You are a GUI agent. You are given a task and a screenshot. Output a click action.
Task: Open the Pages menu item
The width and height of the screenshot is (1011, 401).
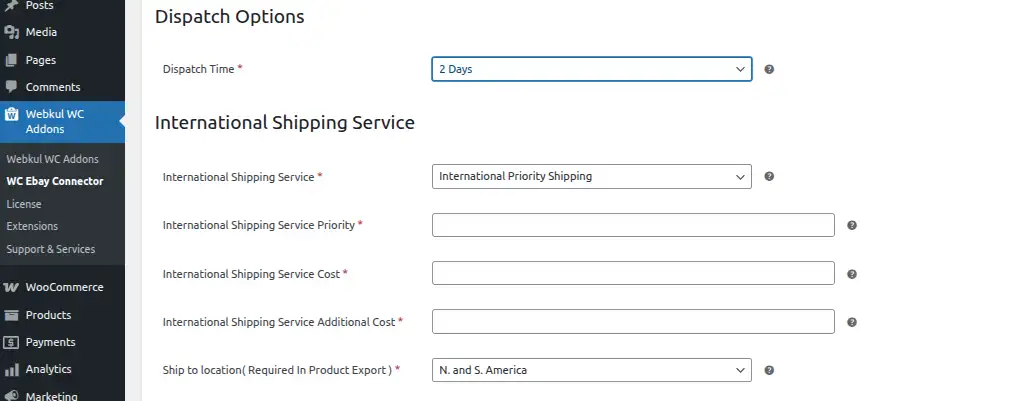click(40, 60)
